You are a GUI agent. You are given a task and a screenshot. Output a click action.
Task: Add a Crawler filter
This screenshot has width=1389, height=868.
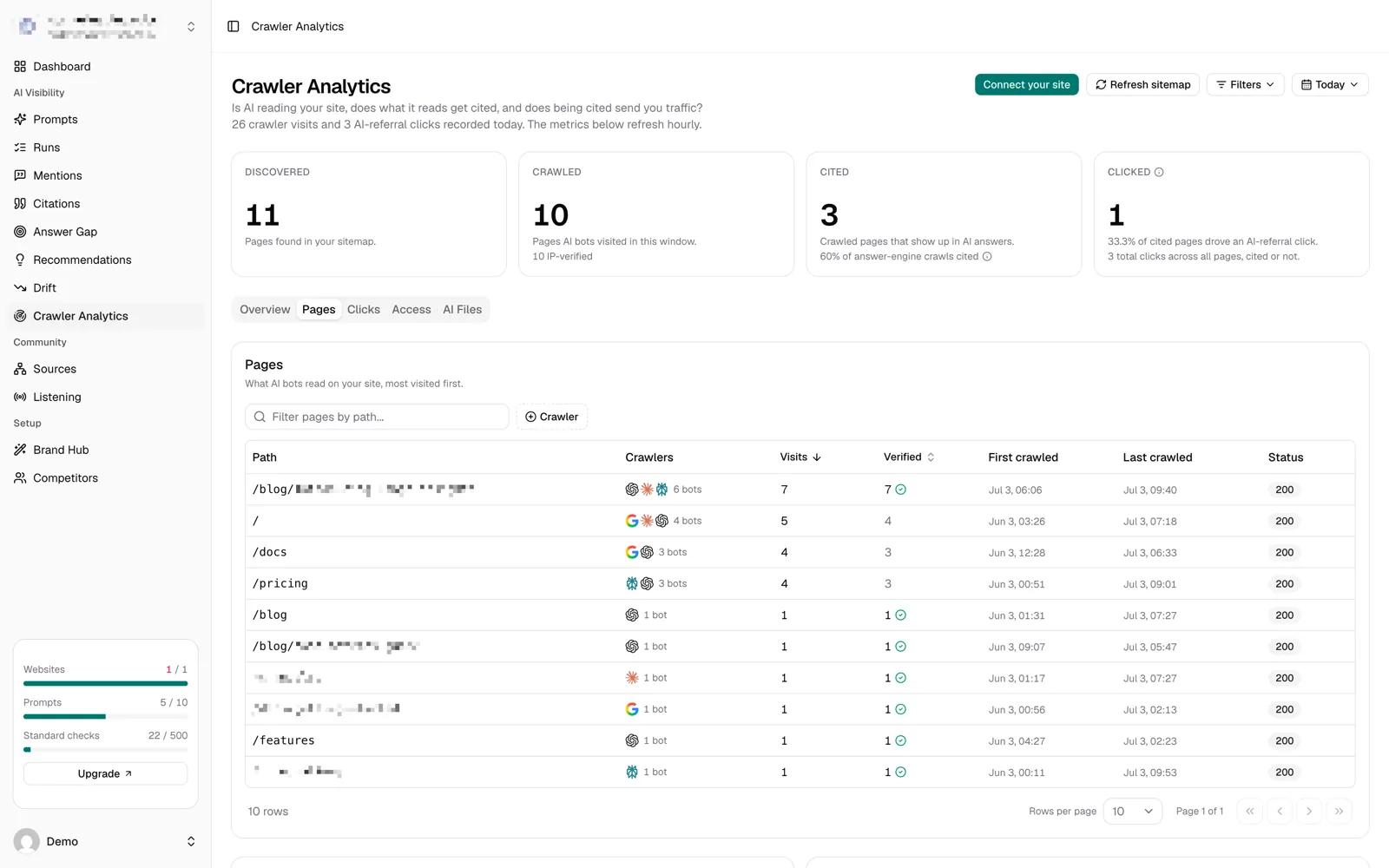pos(552,417)
